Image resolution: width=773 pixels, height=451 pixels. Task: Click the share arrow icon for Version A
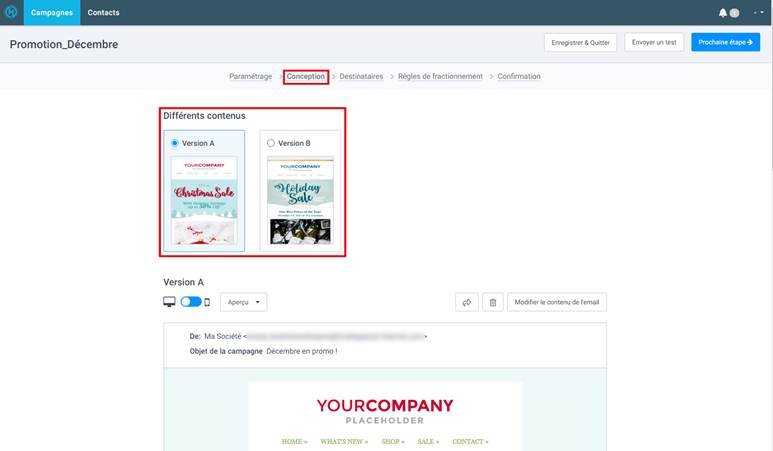pyautogui.click(x=466, y=302)
